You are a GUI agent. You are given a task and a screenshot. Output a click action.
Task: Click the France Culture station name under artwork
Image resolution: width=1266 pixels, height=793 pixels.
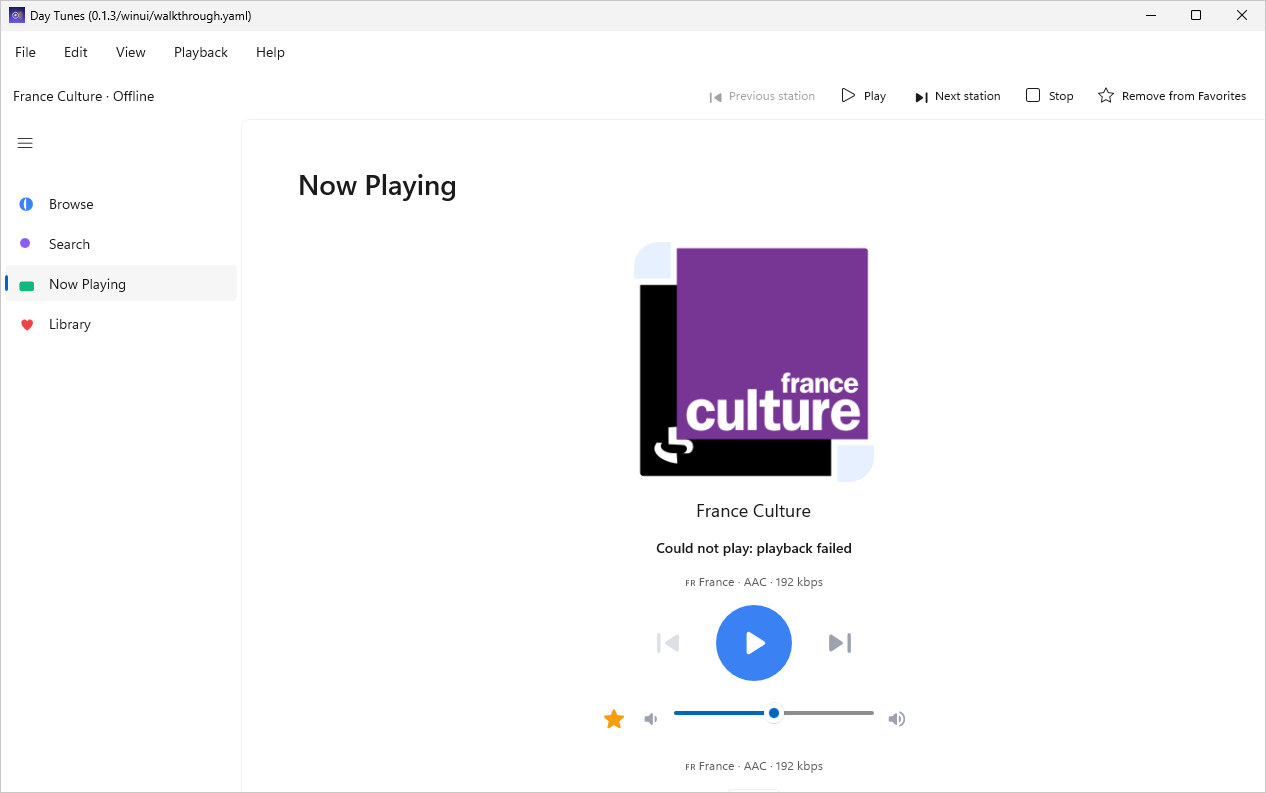[x=754, y=511]
